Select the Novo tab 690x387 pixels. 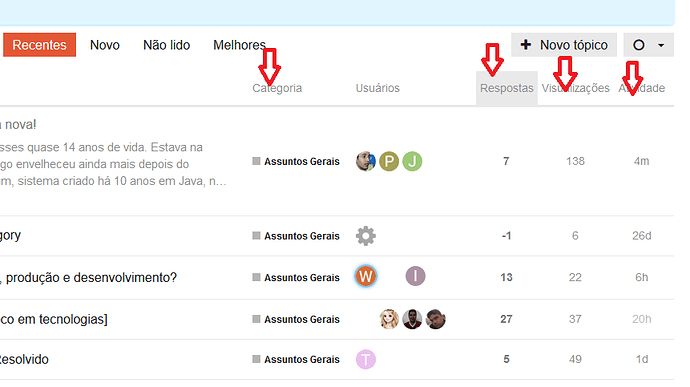pyautogui.click(x=105, y=45)
